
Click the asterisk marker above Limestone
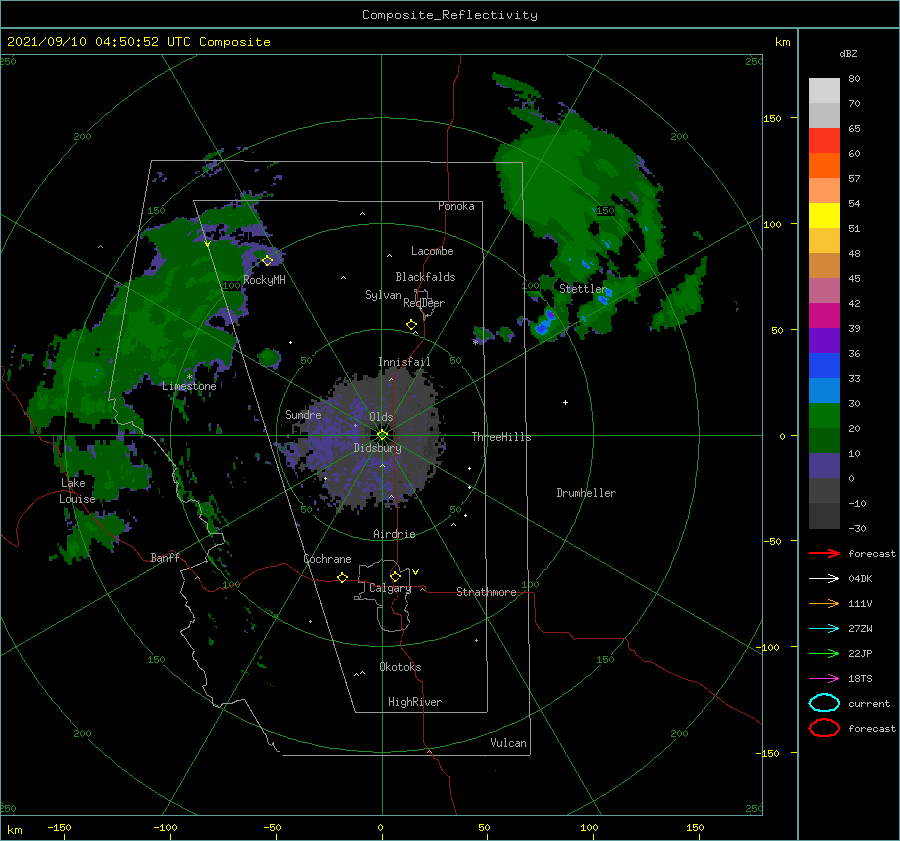pos(189,377)
